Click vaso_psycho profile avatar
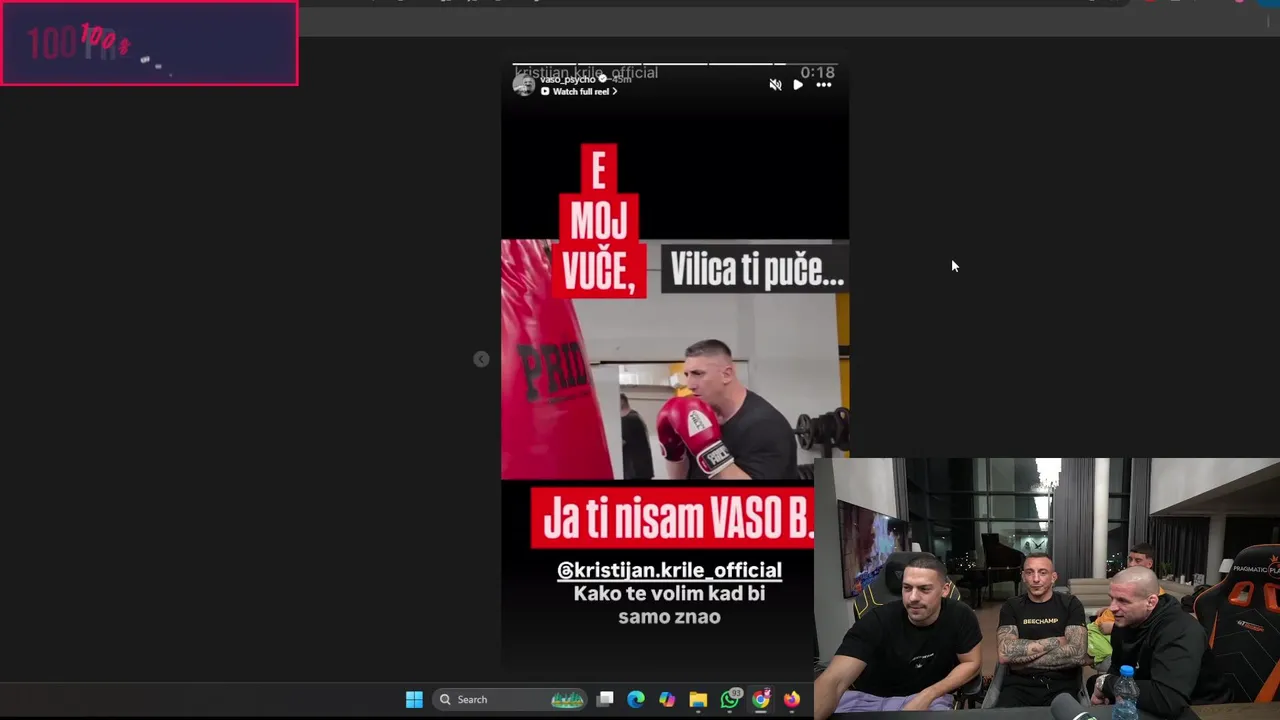The image size is (1280, 720). coord(524,85)
